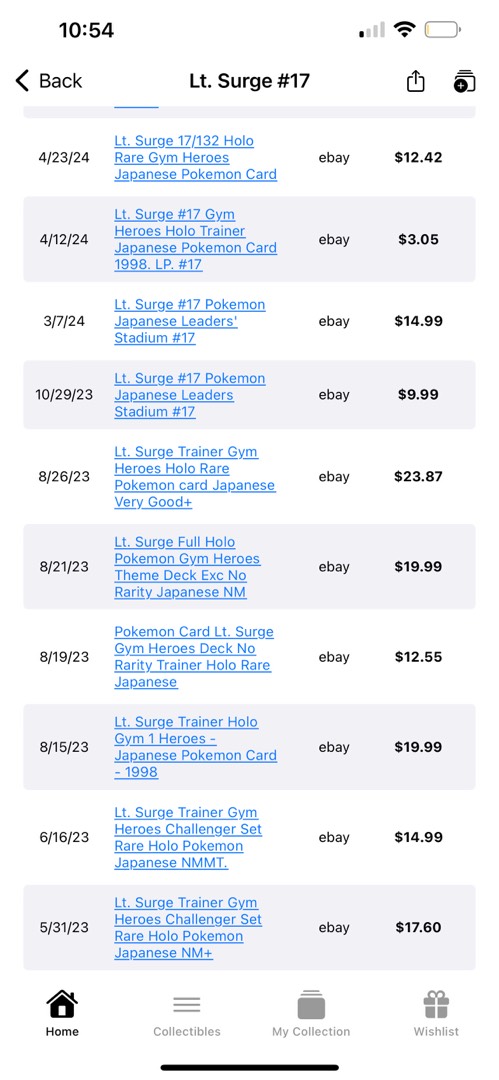Open Lt. Surge 17/132 Holo Rare listing
499x1080 pixels.
pos(196,158)
